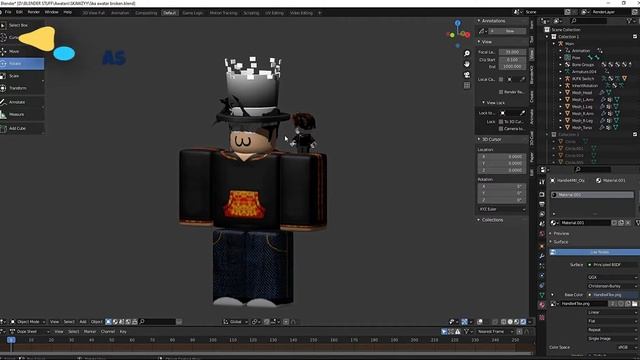Toggle Collection 1 exclude checkbox in outliner
Viewport: 640px width, 360px height.
tap(635, 37)
